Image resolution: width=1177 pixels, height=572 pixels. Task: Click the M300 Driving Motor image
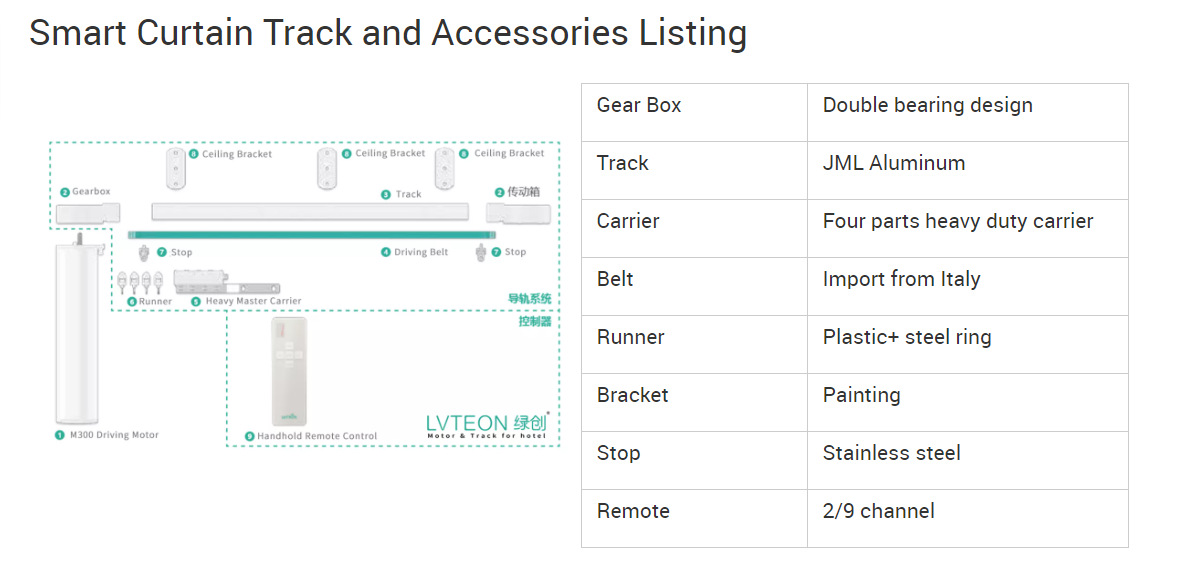click(x=78, y=335)
